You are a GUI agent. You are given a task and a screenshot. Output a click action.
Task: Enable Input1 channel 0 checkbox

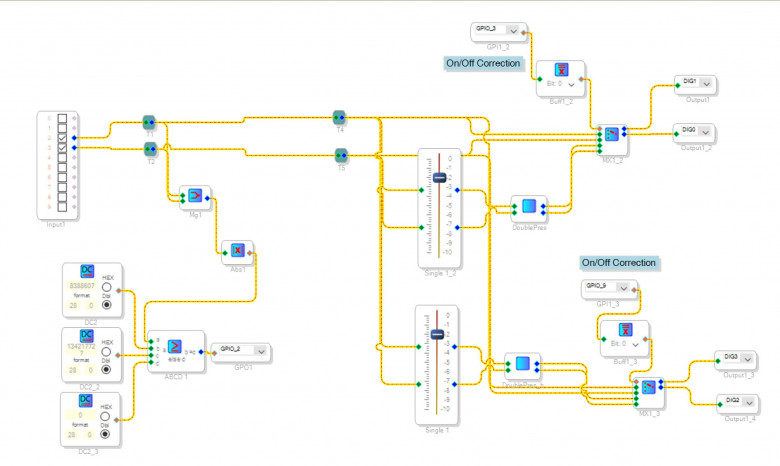[62, 118]
